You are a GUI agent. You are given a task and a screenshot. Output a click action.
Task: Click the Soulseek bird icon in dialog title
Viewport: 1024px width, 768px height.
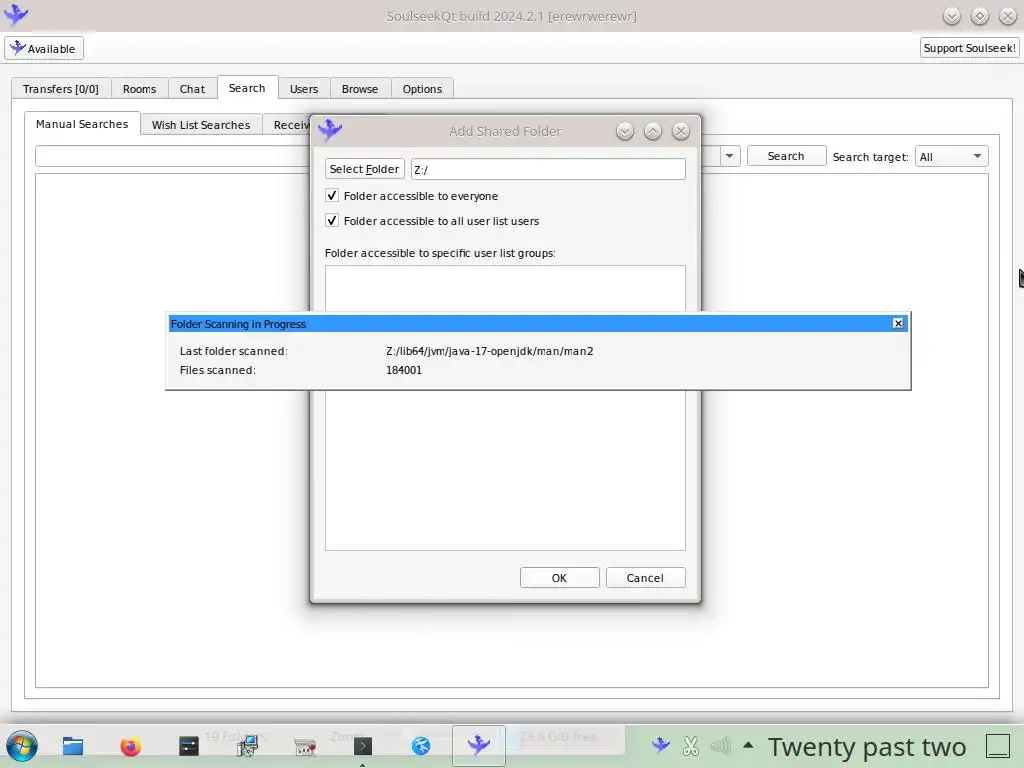click(330, 130)
